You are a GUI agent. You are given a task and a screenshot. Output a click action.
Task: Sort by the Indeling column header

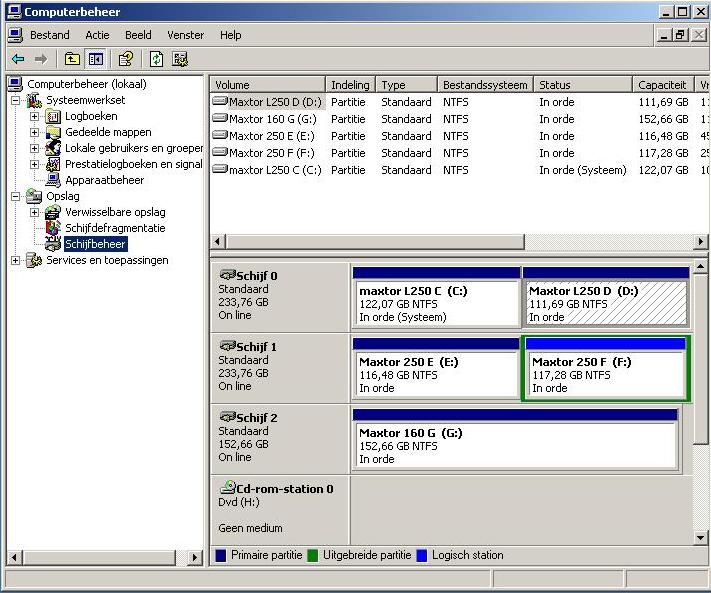tap(350, 85)
